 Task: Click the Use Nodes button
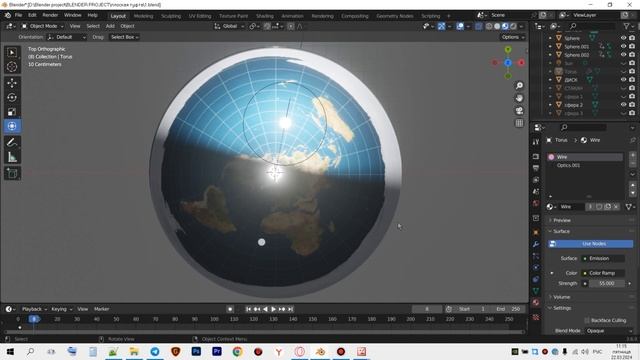pos(590,244)
